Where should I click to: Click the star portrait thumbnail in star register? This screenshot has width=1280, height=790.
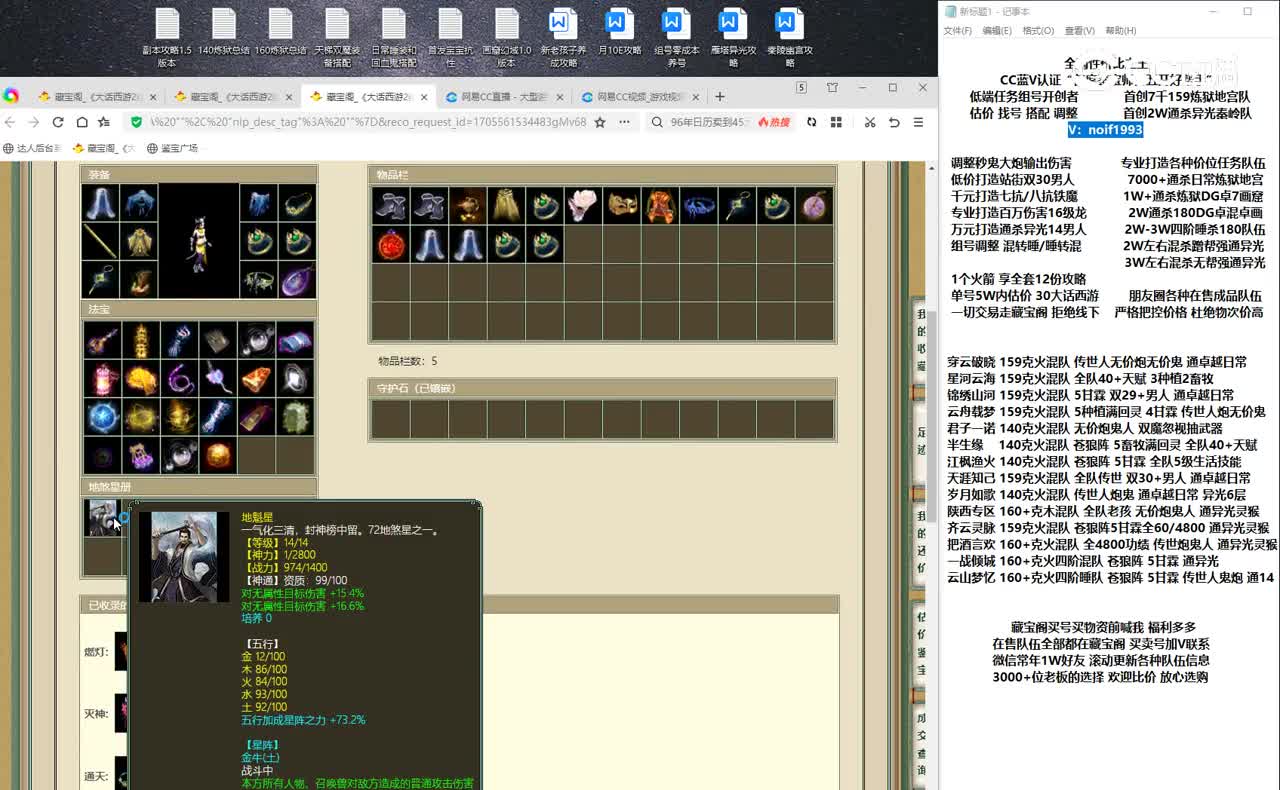pyautogui.click(x=101, y=518)
